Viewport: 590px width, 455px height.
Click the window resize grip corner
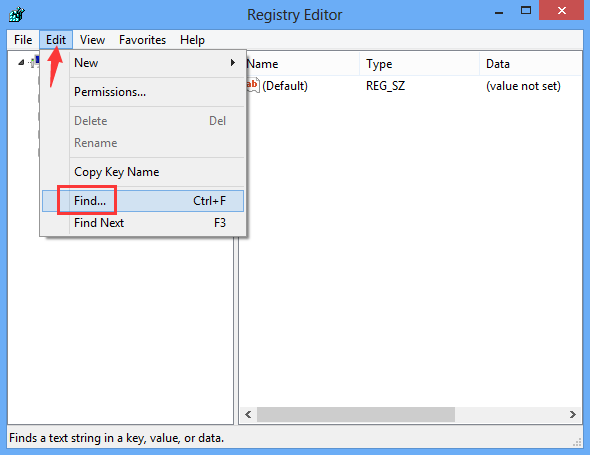(x=577, y=442)
